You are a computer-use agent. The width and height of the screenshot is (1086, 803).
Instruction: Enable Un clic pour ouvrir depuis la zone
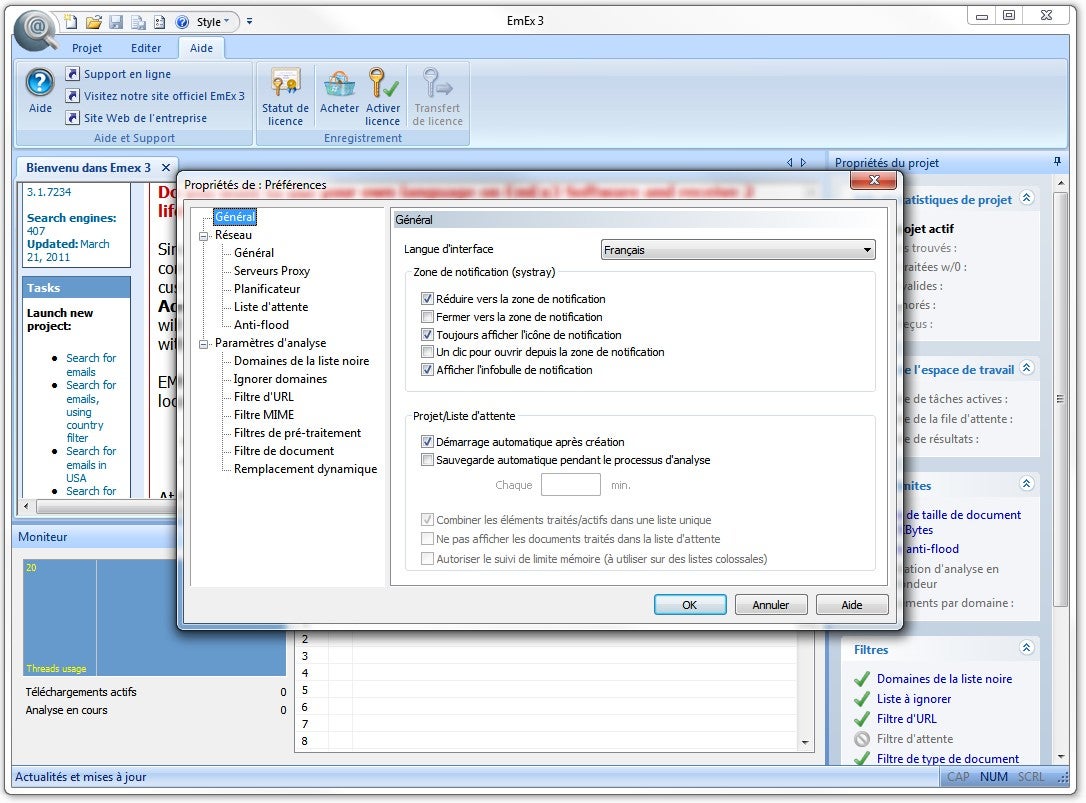point(427,352)
